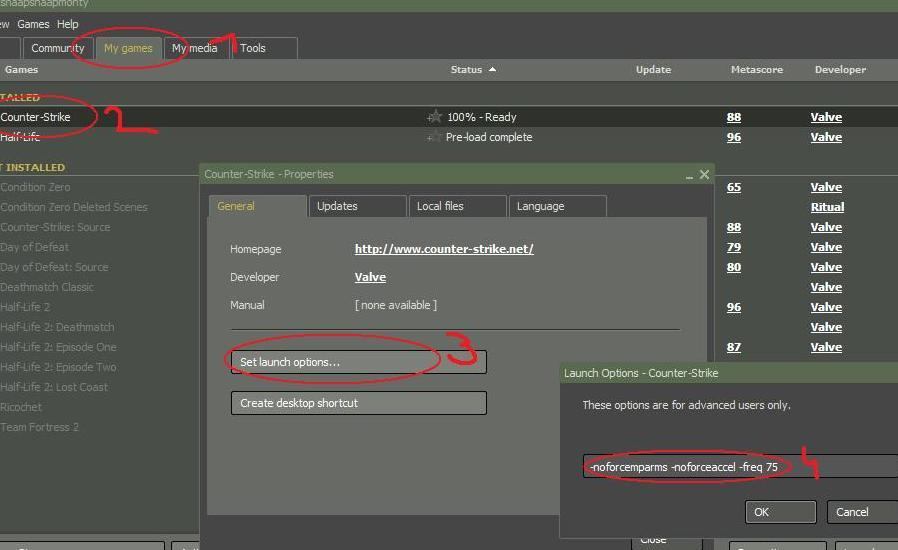Image resolution: width=898 pixels, height=550 pixels.
Task: Select Condition Zero Deleted Scenes
Action: pyautogui.click(x=74, y=207)
